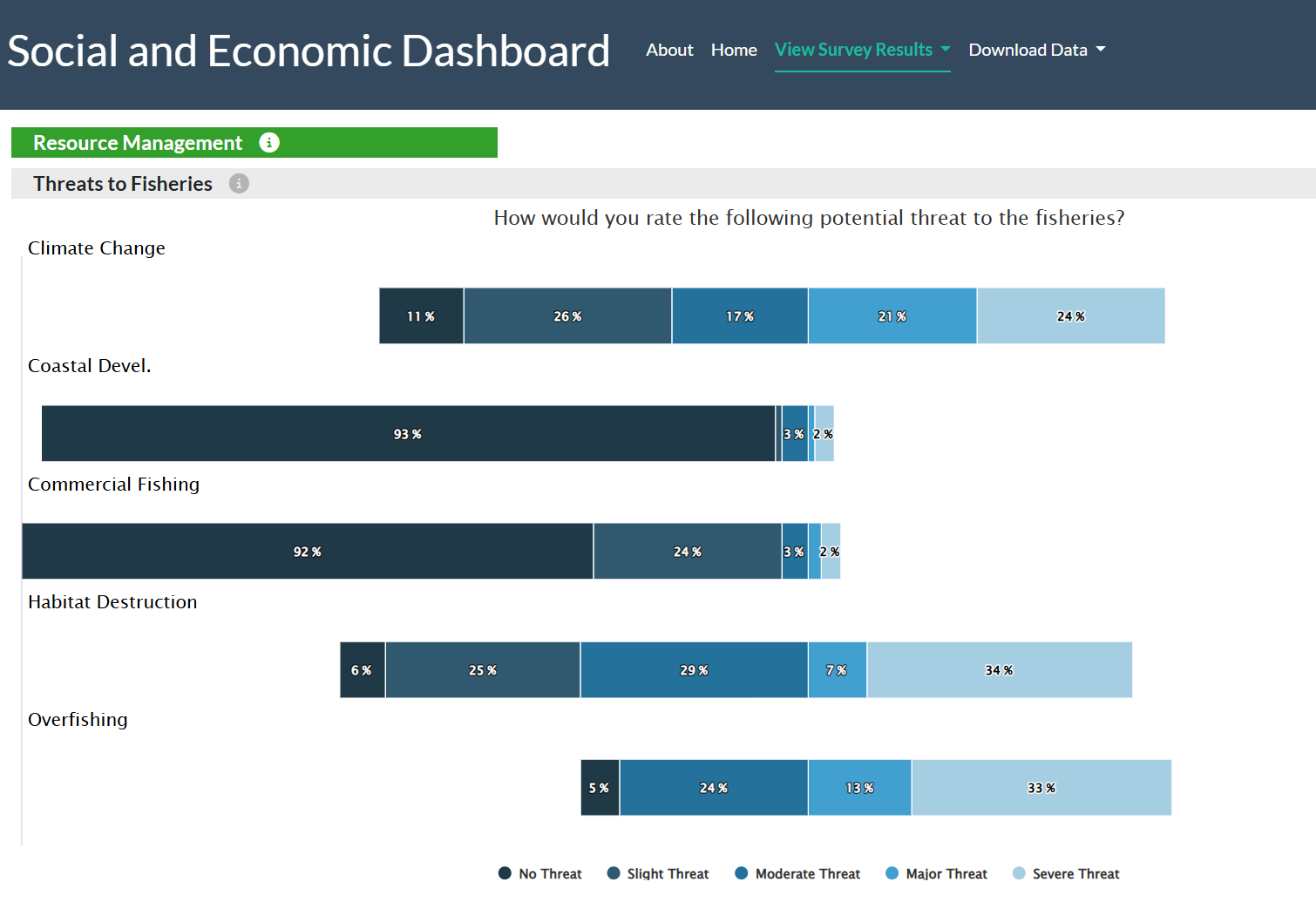The image size is (1316, 902).
Task: Toggle the Major Threat legend dot
Action: 892,873
